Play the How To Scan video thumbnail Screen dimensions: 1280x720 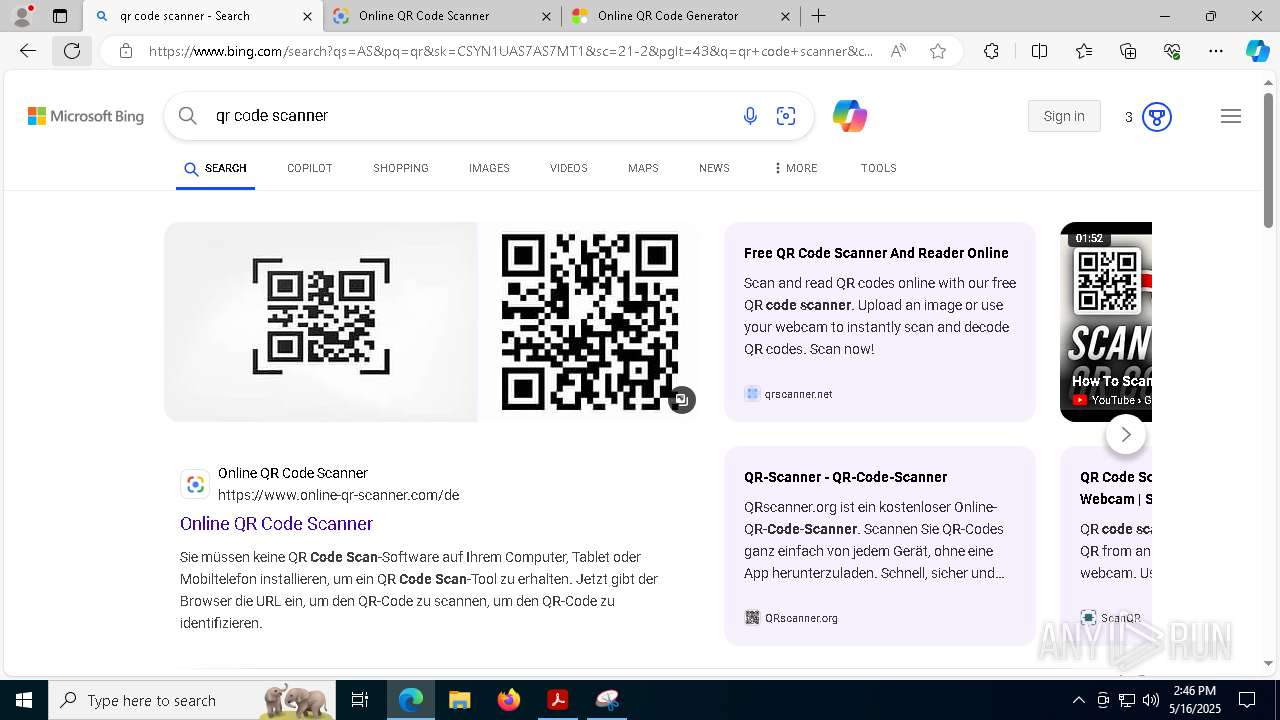click(x=1106, y=322)
